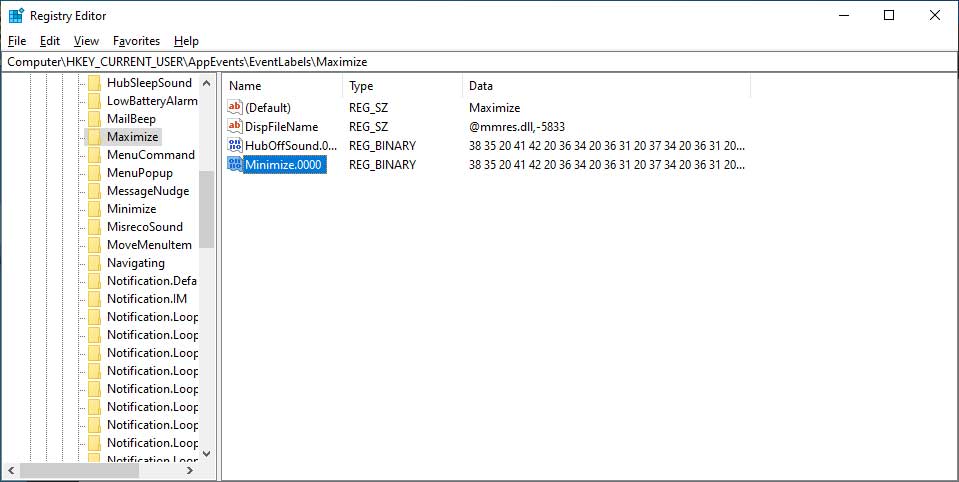
Task: Select the HubOffSound.0... value name
Action: pos(291,146)
